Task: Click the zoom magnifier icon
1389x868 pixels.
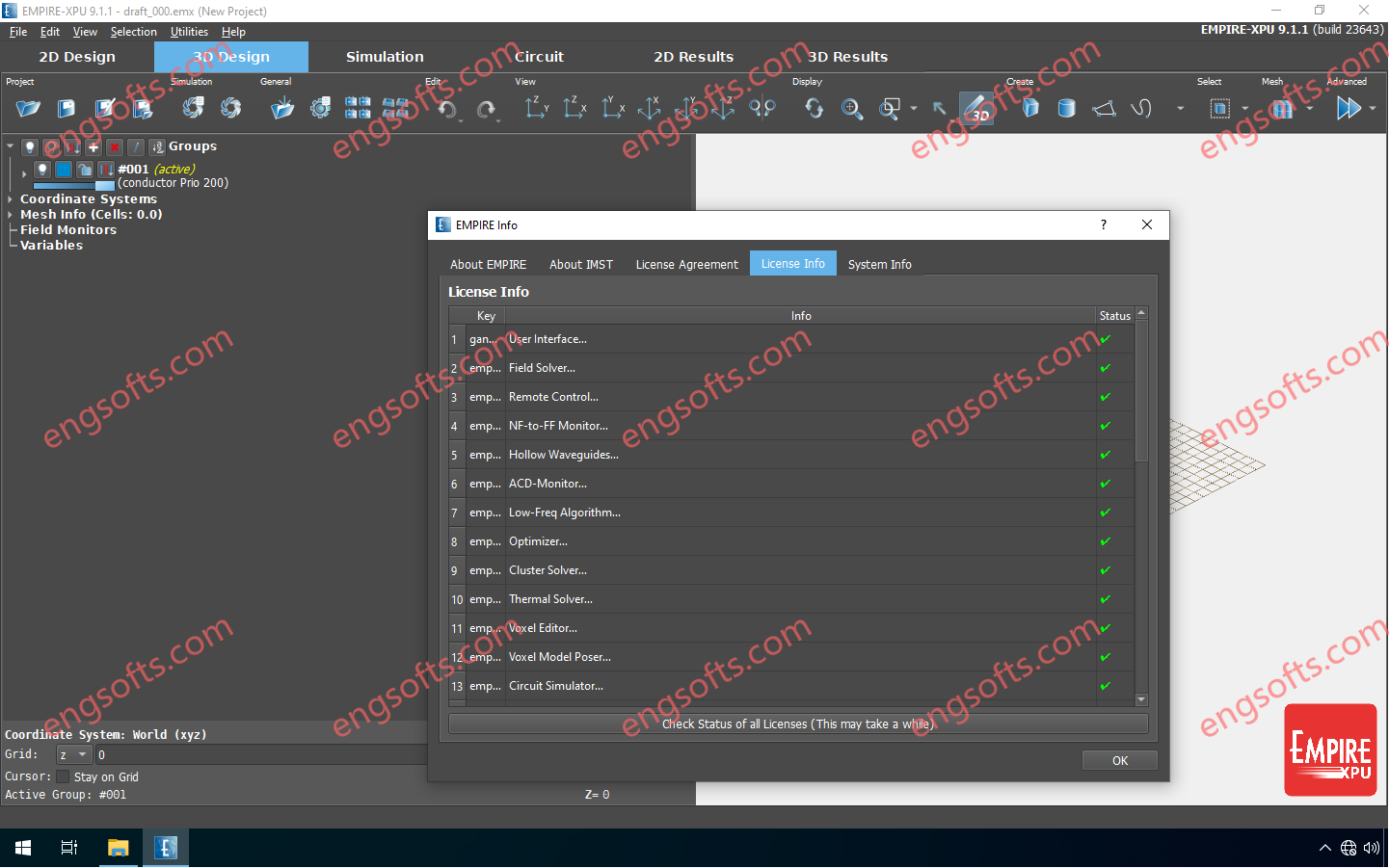Action: [852, 109]
